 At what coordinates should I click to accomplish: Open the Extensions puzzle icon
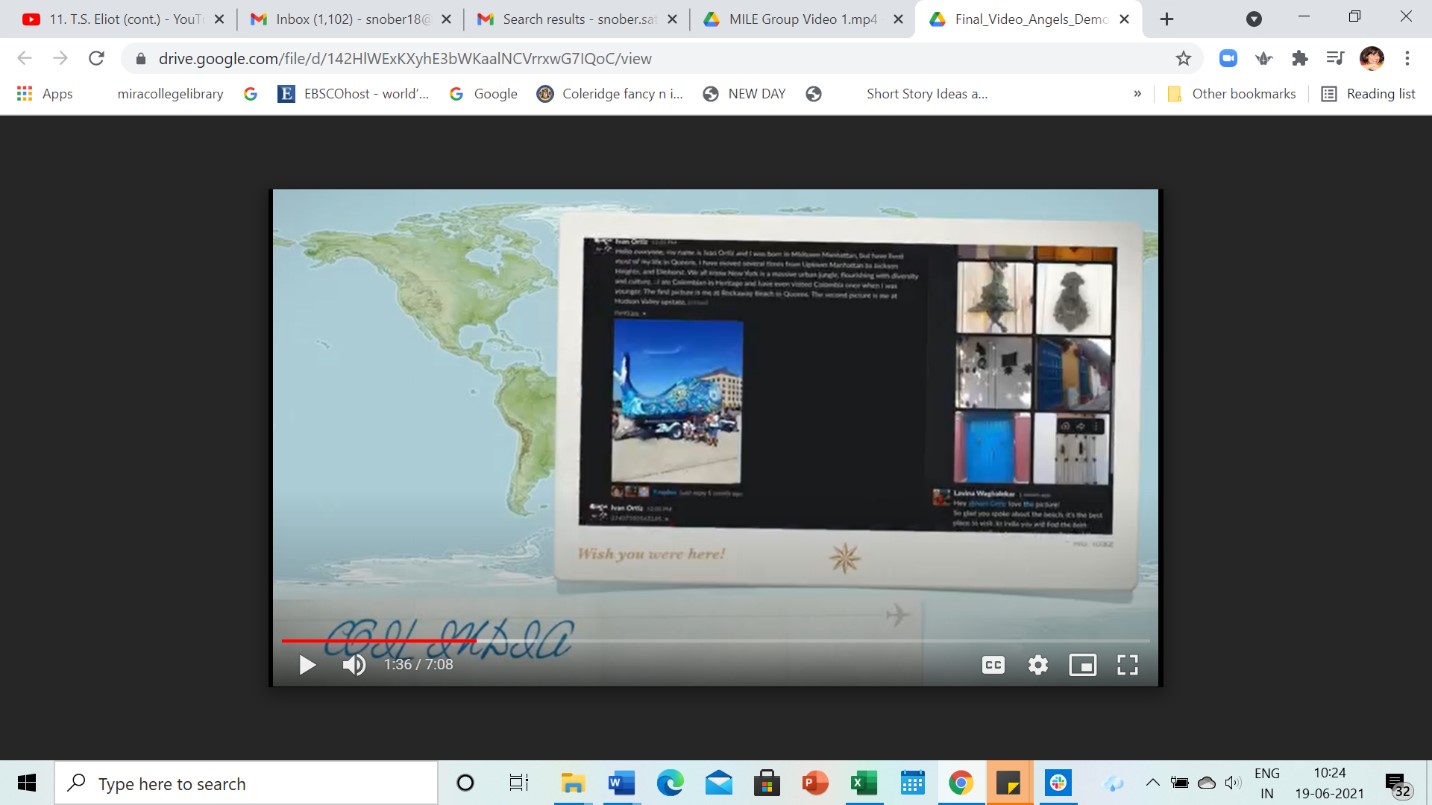click(x=1299, y=58)
